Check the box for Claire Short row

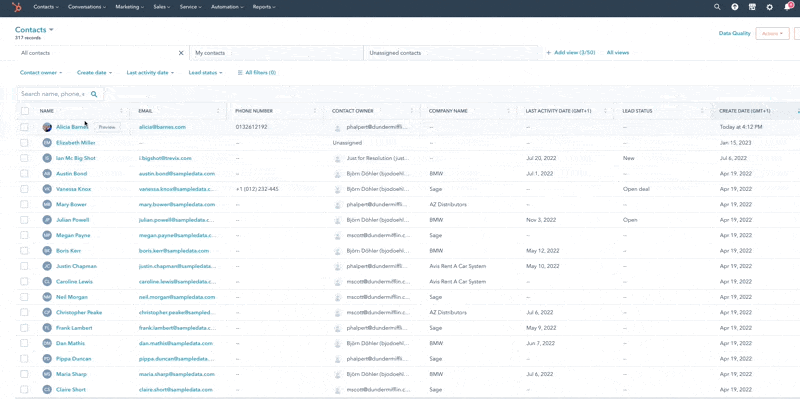(24, 390)
